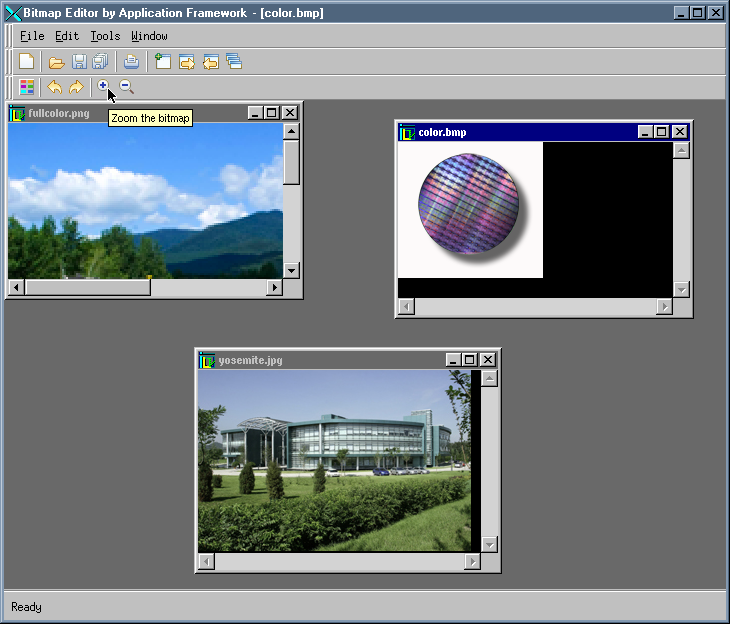Click the single-floppy Save icon
The width and height of the screenshot is (730, 624).
click(x=79, y=62)
